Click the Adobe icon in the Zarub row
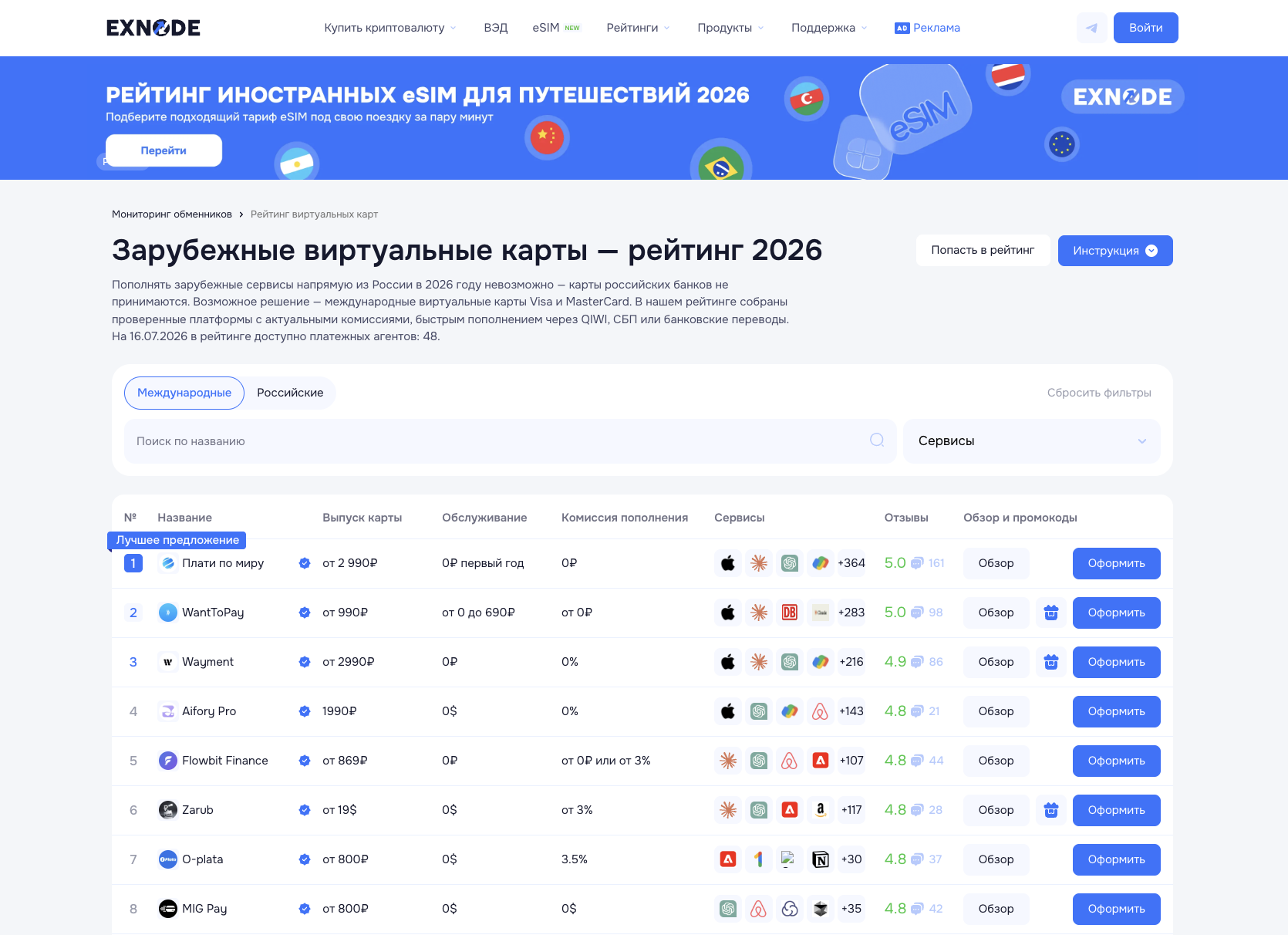 coord(790,810)
